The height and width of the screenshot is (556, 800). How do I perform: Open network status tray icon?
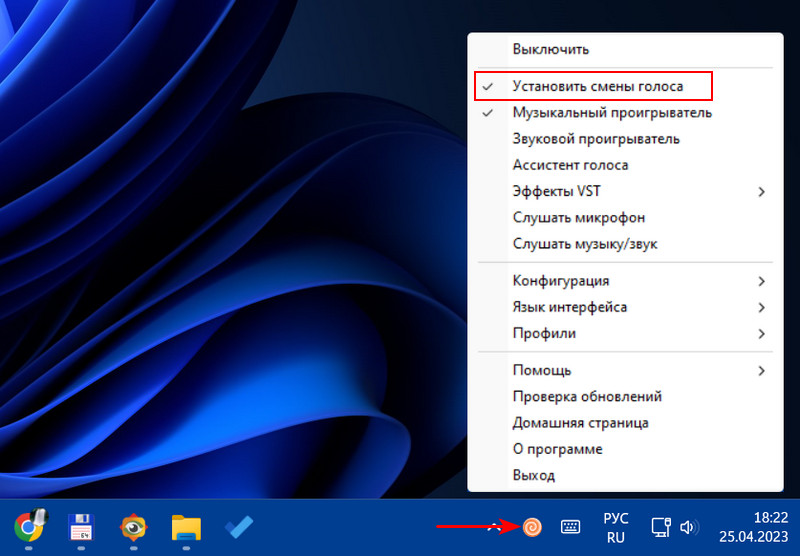pos(661,527)
